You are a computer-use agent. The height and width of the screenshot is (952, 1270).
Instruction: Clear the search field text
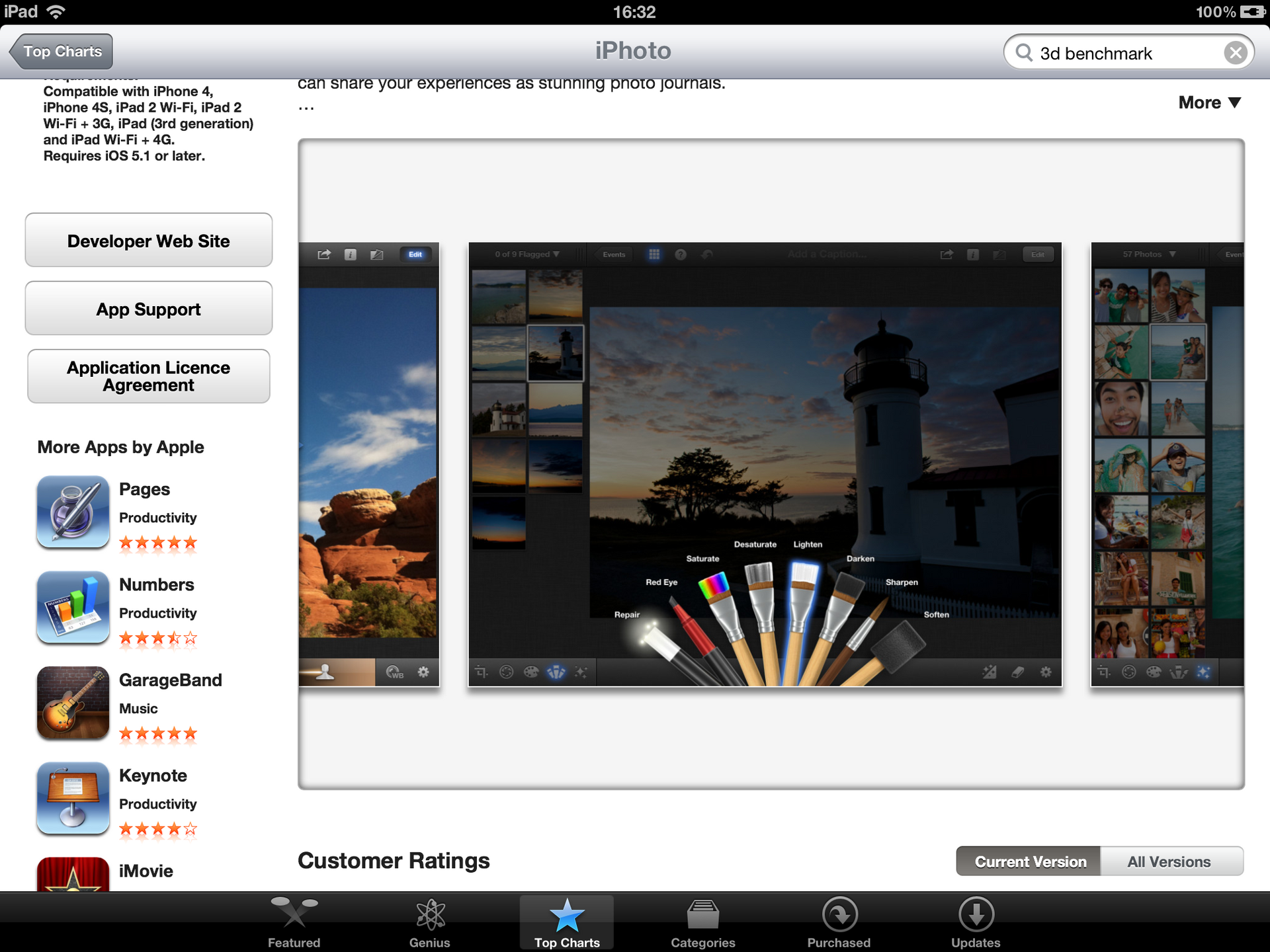click(x=1236, y=53)
